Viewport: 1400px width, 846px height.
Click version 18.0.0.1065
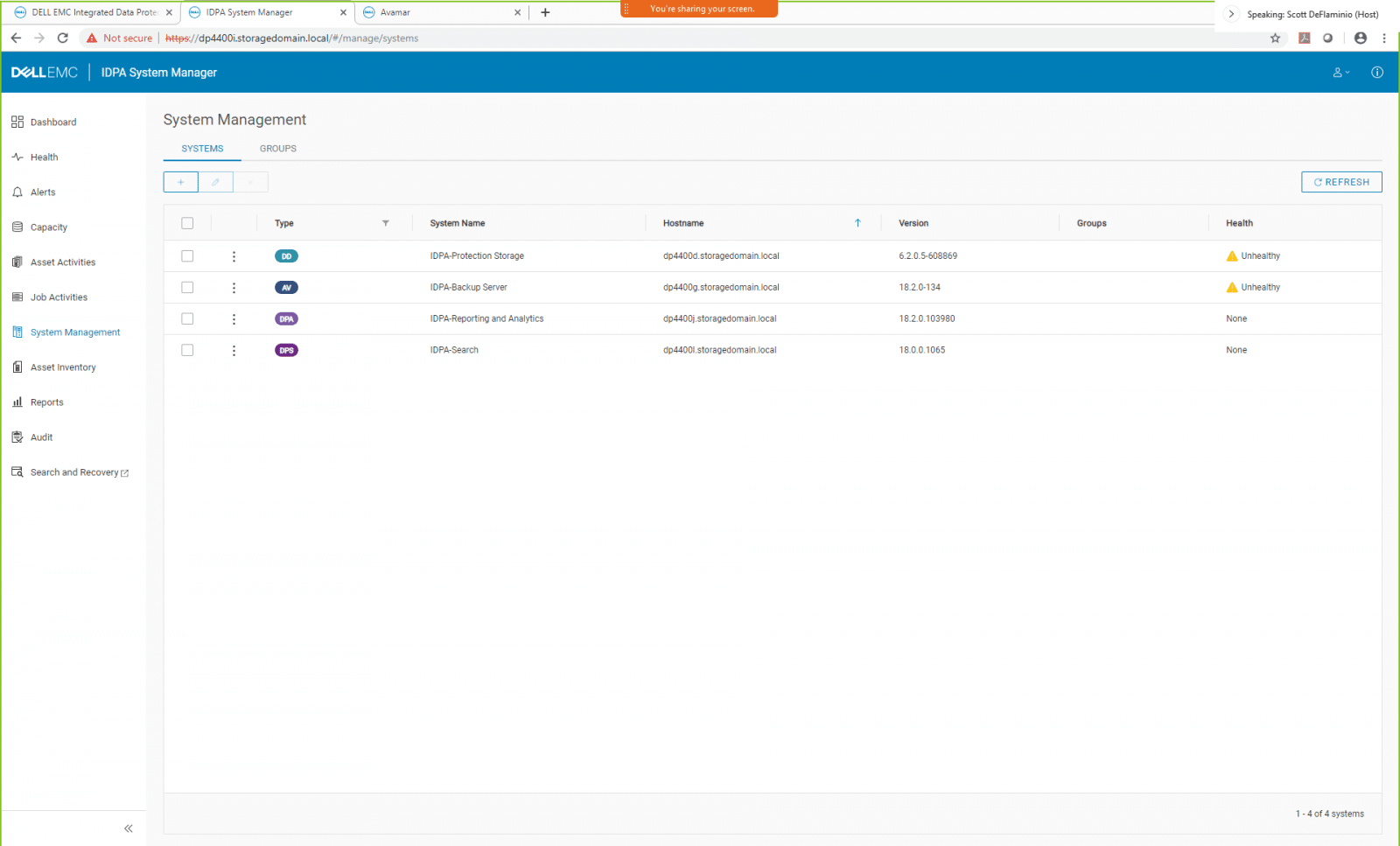click(x=922, y=350)
